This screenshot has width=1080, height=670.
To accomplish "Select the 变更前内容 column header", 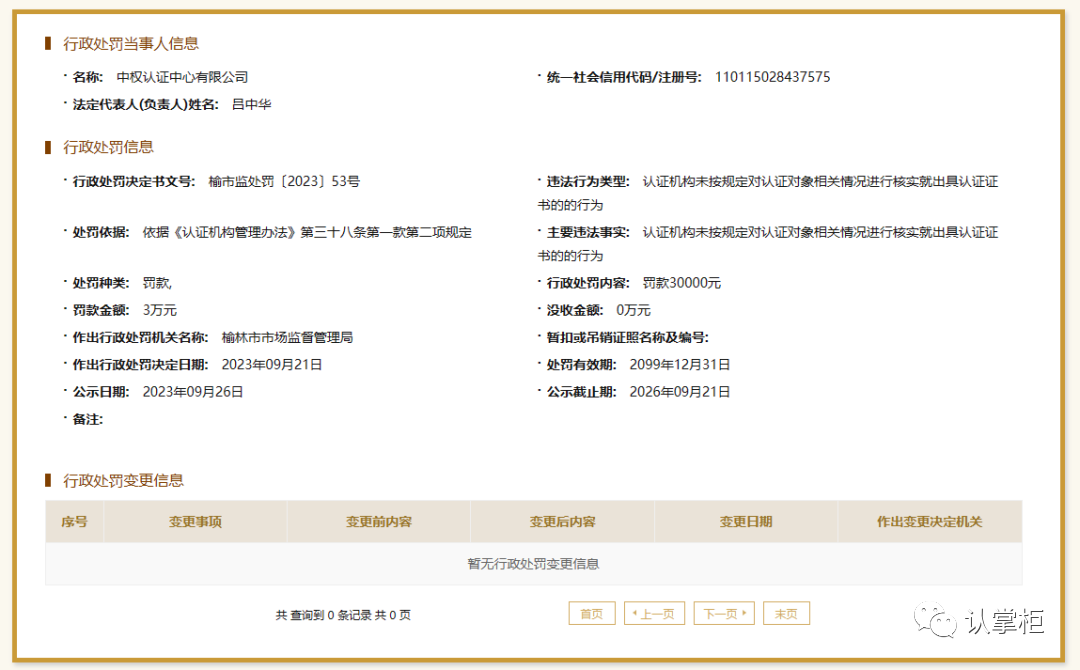I will 379,522.
